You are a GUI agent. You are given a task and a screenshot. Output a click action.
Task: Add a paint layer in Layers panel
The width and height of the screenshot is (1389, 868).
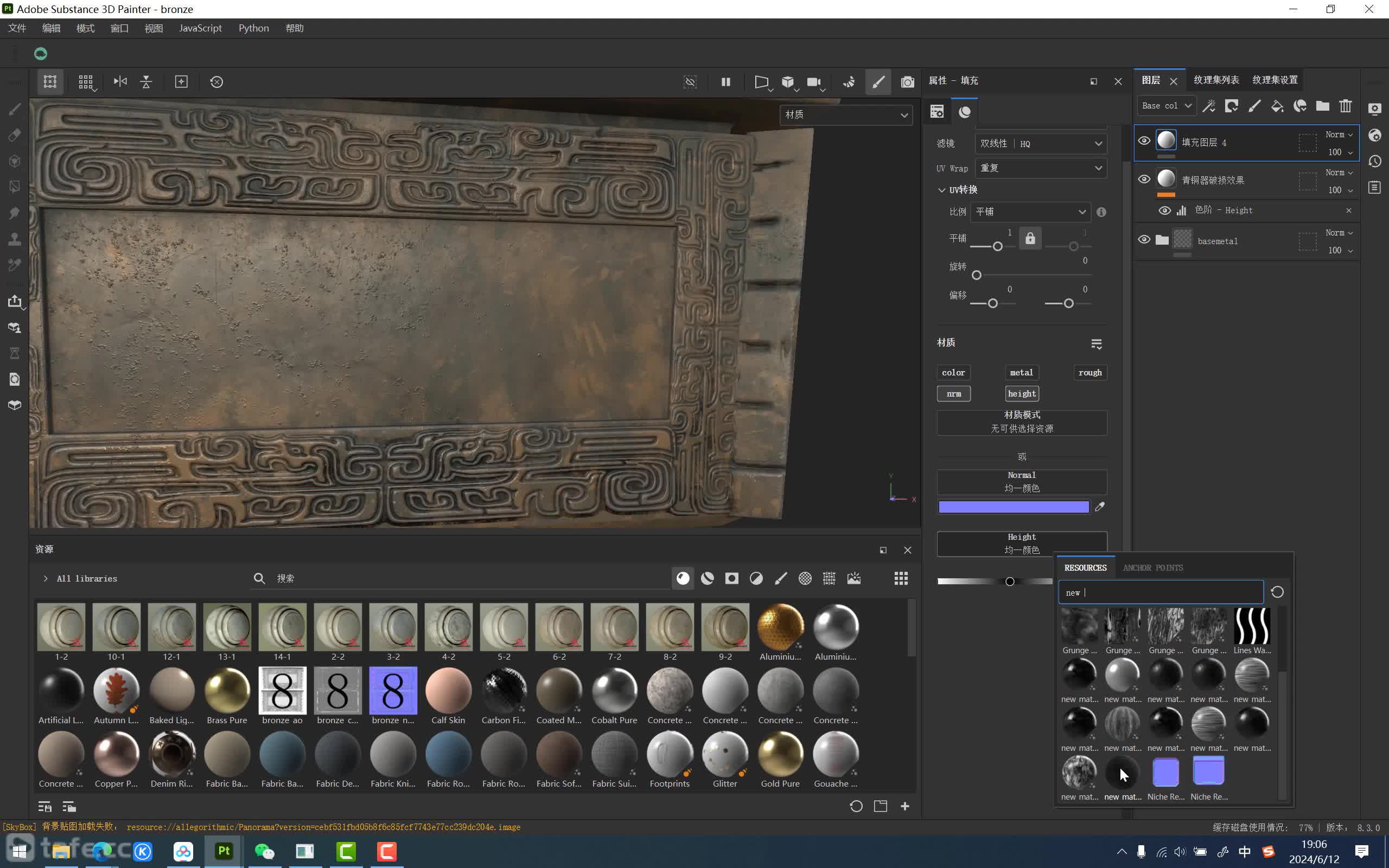pyautogui.click(x=1254, y=106)
